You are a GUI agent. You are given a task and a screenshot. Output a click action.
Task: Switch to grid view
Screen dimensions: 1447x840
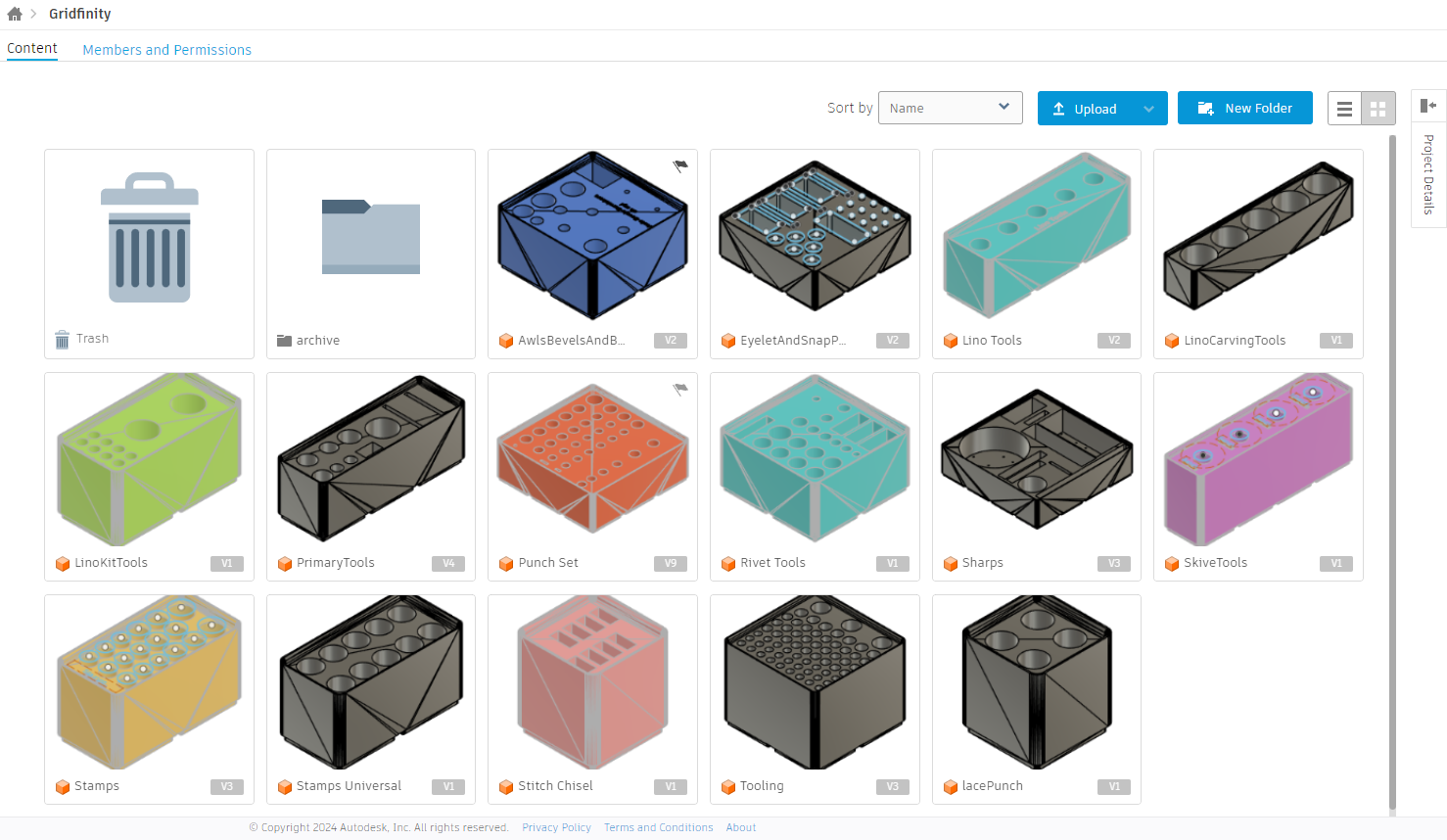pyautogui.click(x=1378, y=108)
